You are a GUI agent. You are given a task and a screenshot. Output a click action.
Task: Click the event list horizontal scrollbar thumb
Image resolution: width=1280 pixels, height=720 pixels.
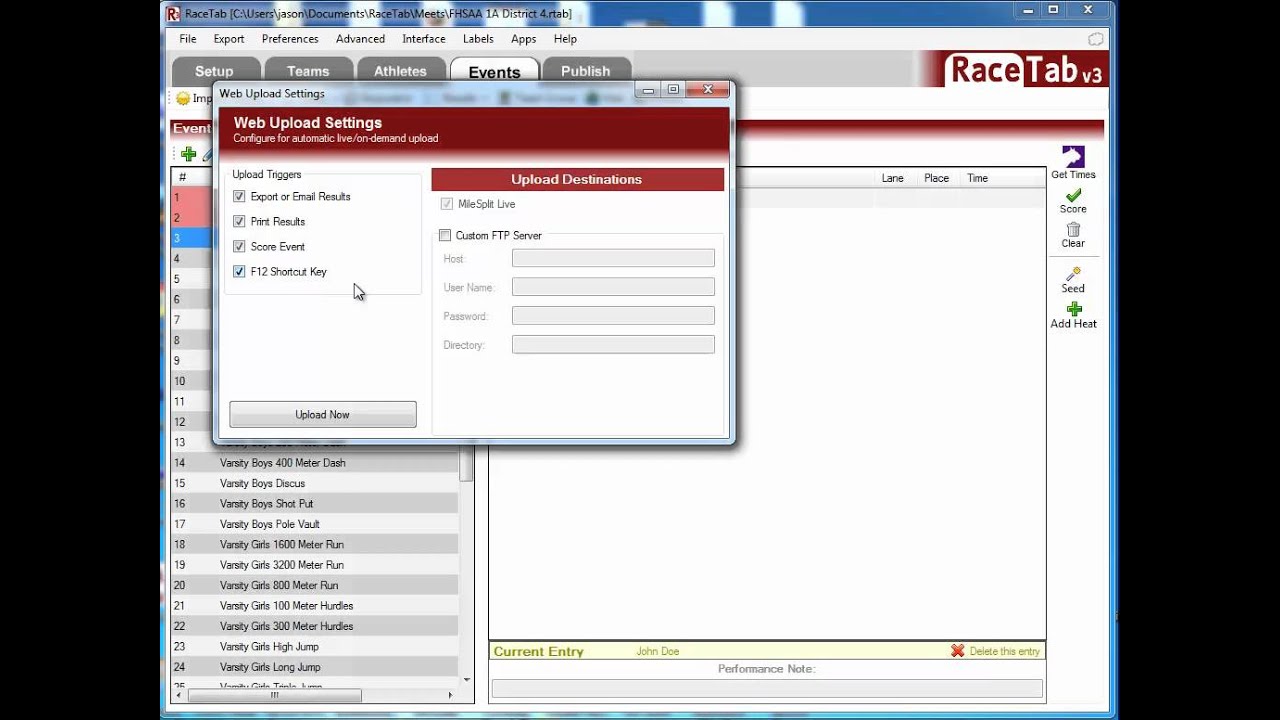pos(274,694)
